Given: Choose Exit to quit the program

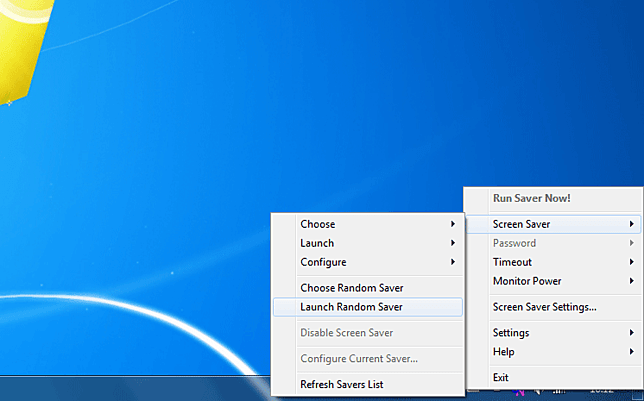Looking at the screenshot, I should 554,378.
